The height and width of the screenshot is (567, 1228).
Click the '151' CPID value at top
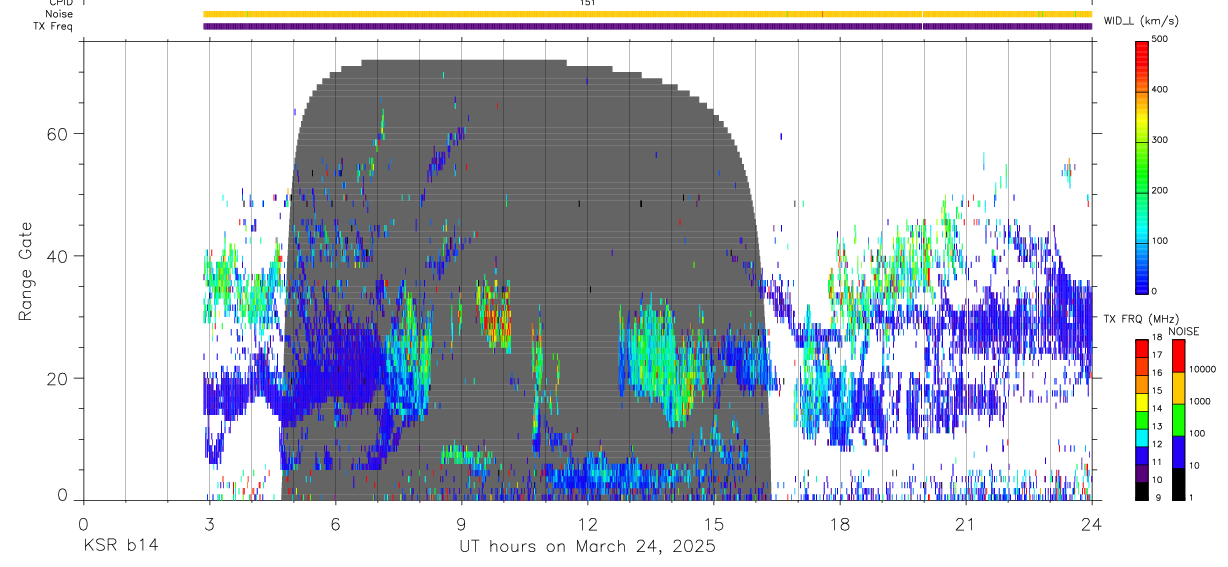coord(588,3)
